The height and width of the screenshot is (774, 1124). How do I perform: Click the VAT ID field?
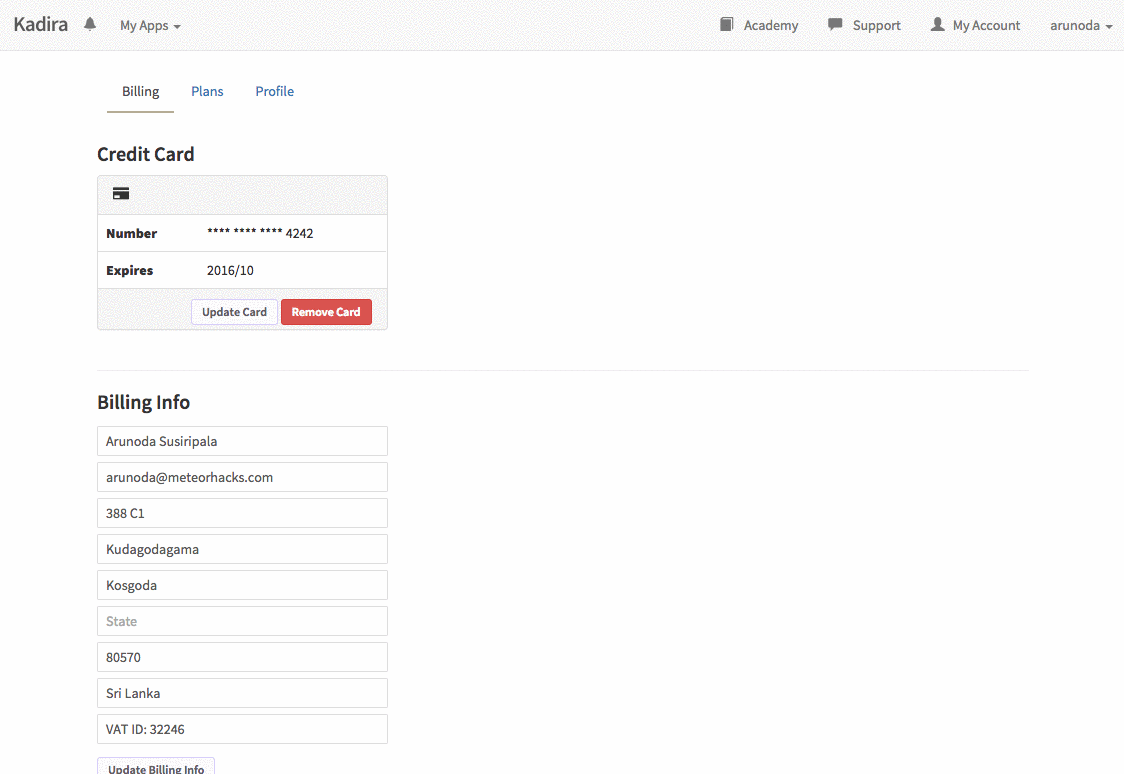coord(242,729)
